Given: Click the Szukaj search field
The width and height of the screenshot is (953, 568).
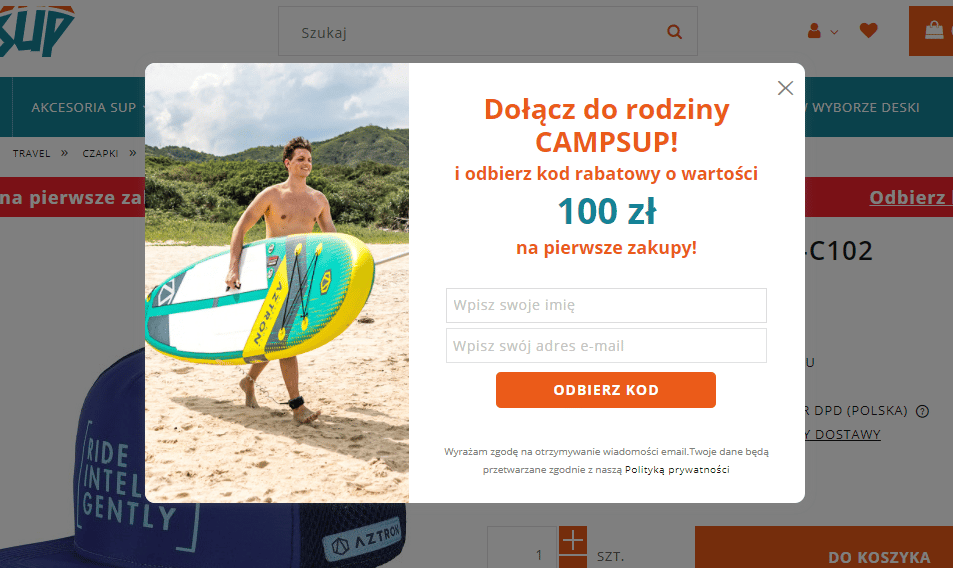Looking at the screenshot, I should click(x=470, y=32).
